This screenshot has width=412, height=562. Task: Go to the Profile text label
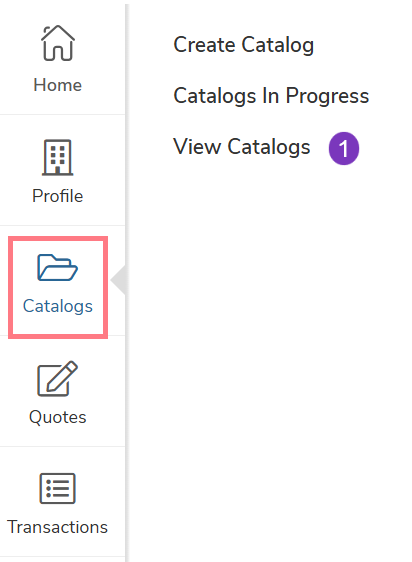pos(58,196)
